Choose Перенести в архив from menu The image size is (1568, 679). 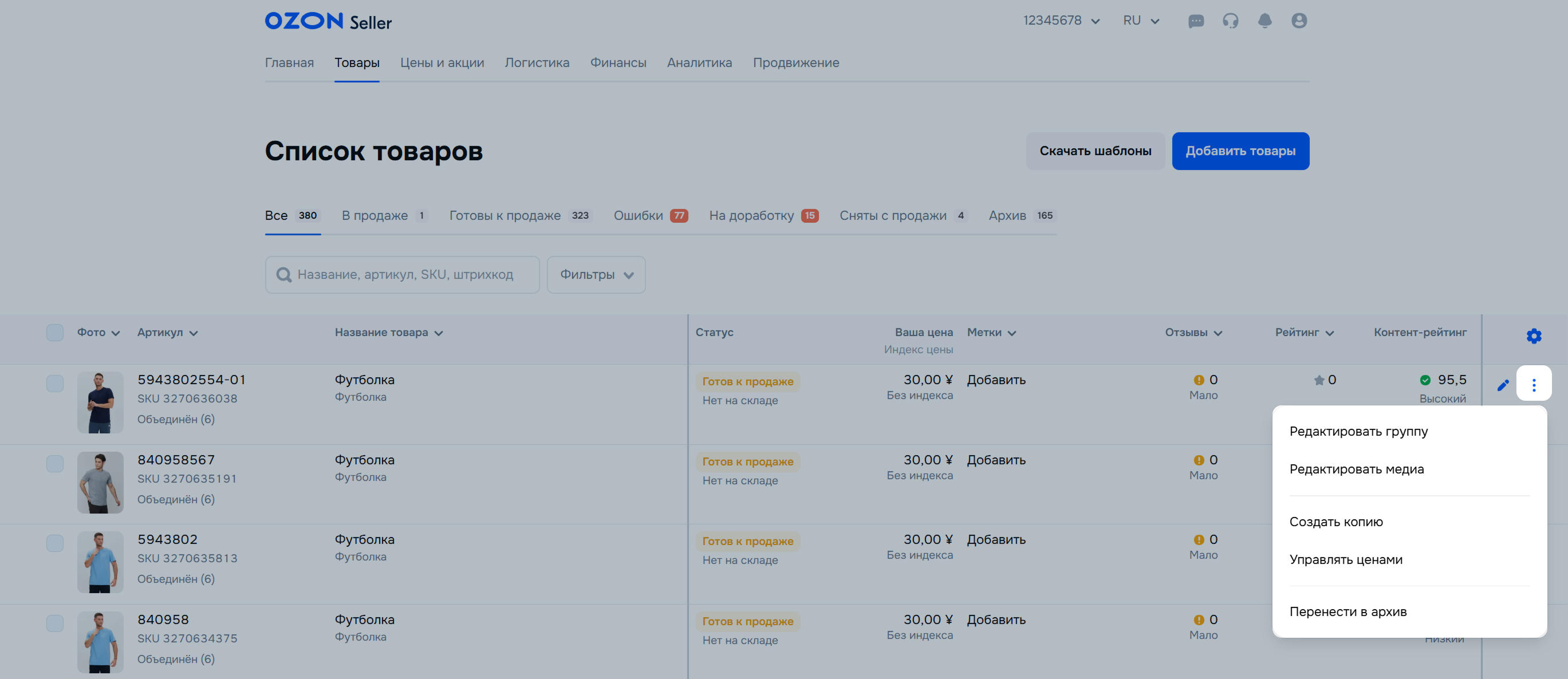coord(1348,611)
